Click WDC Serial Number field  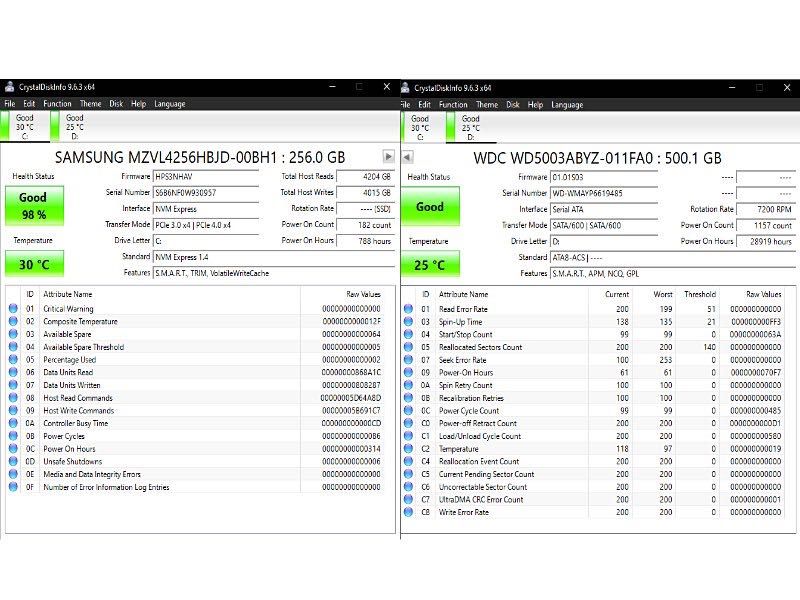click(x=604, y=193)
